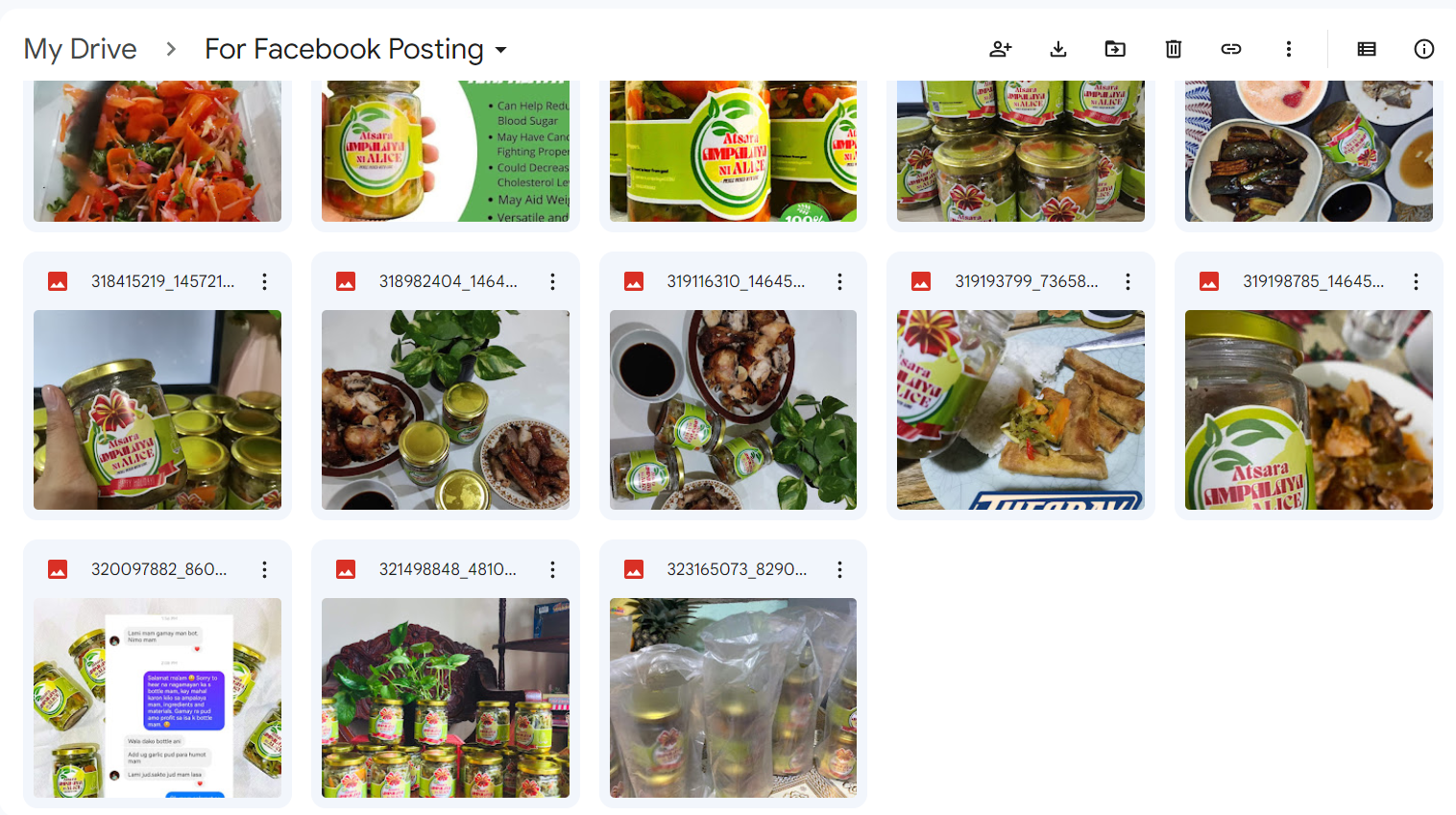Click the Share folder icon
Image resolution: width=1456 pixels, height=815 pixels.
[x=1001, y=49]
